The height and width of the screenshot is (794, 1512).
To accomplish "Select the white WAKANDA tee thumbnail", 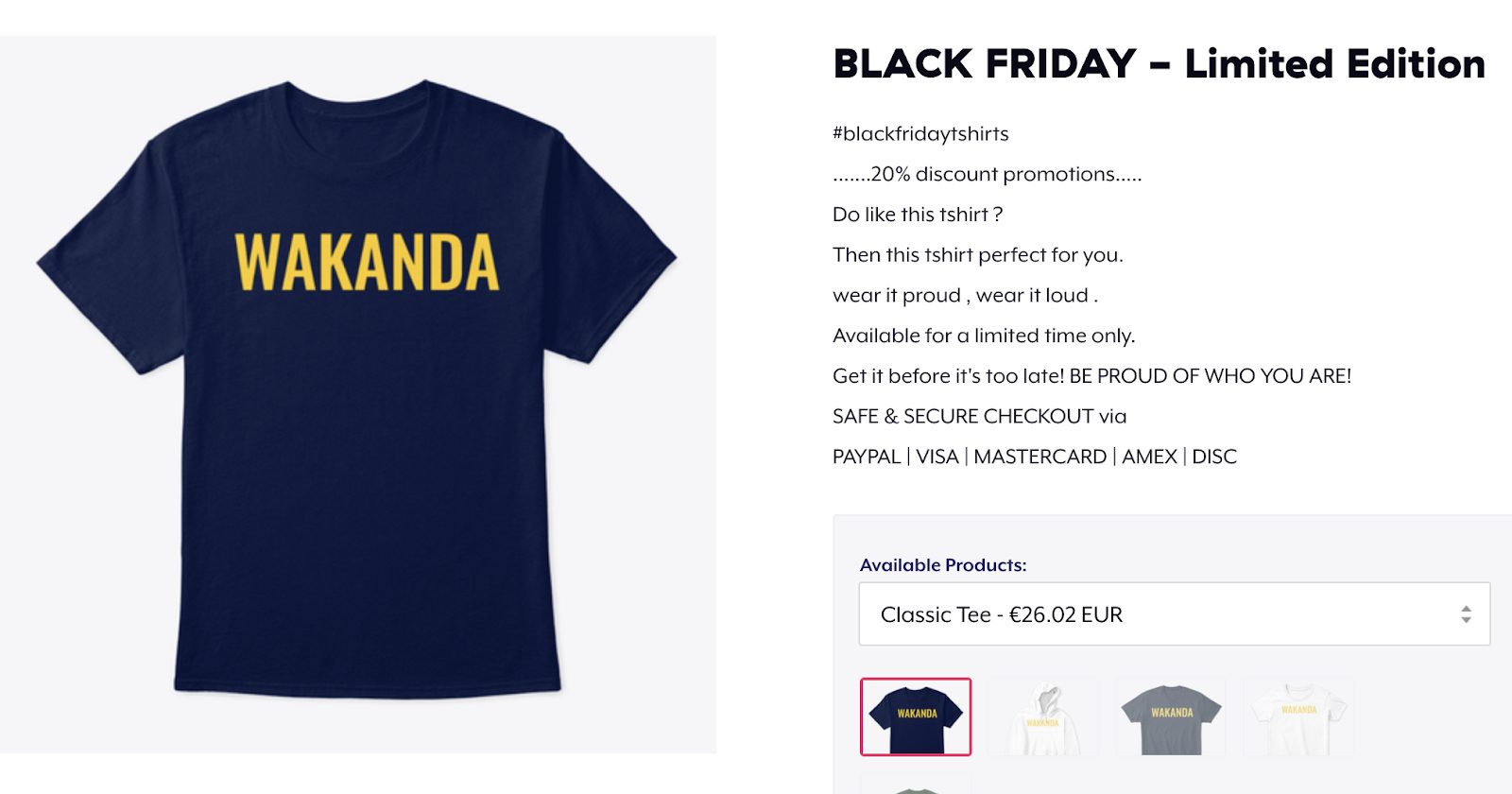I will point(1298,716).
